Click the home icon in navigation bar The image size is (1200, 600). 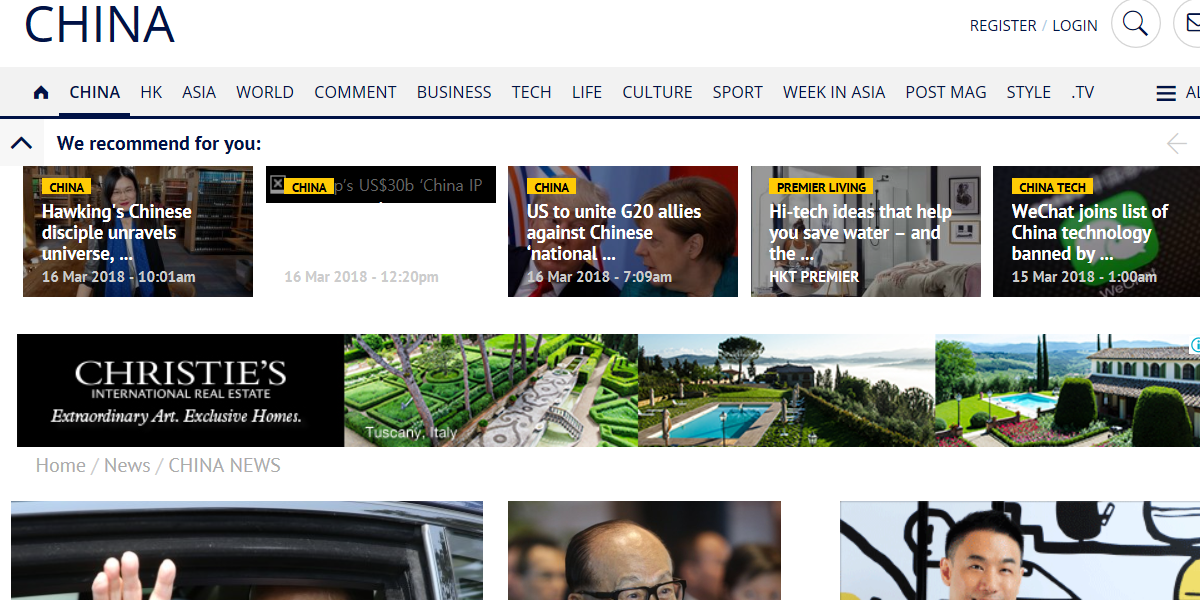[41, 93]
